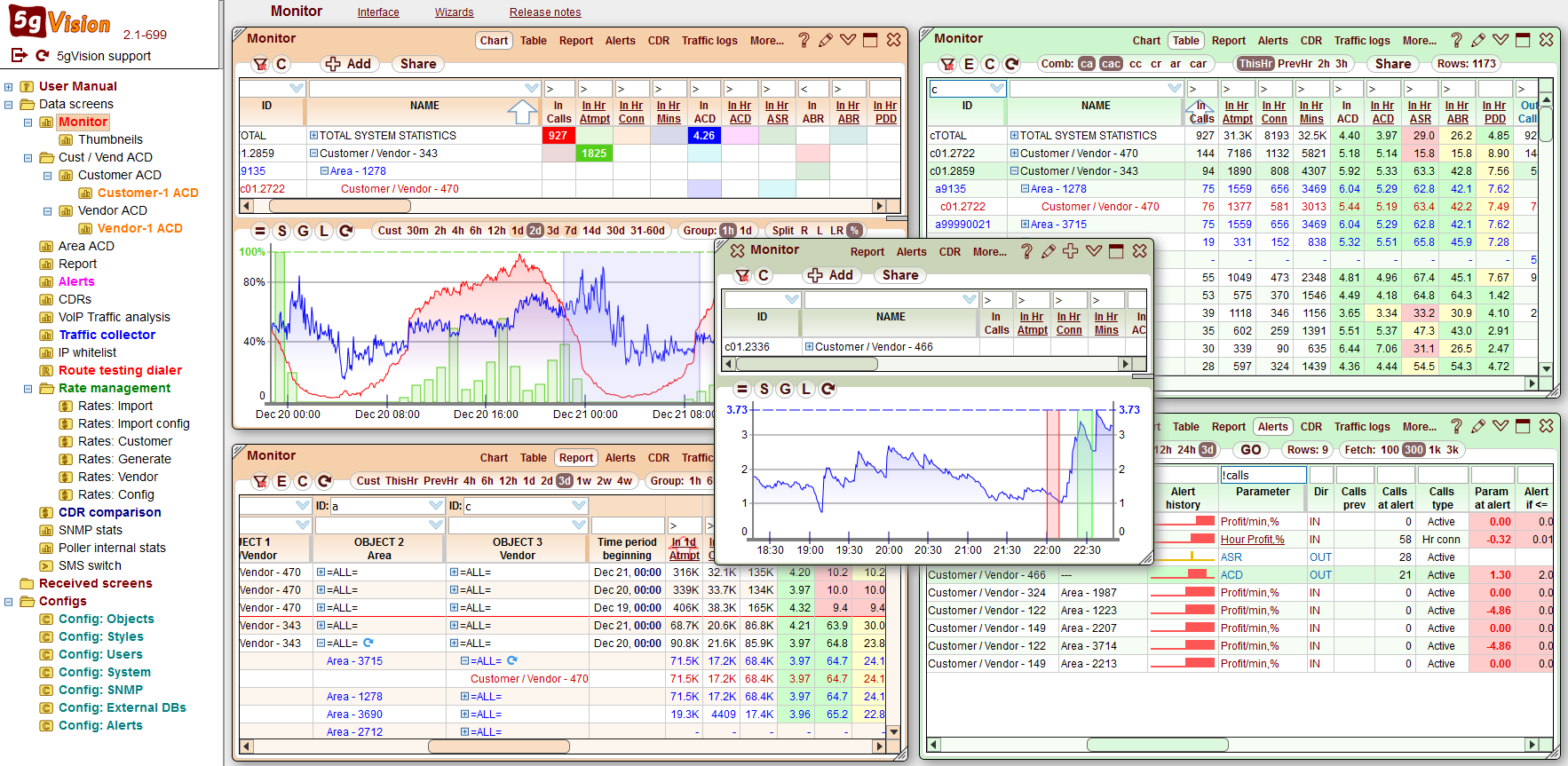
Task: Open Release notes link
Action: 545,12
